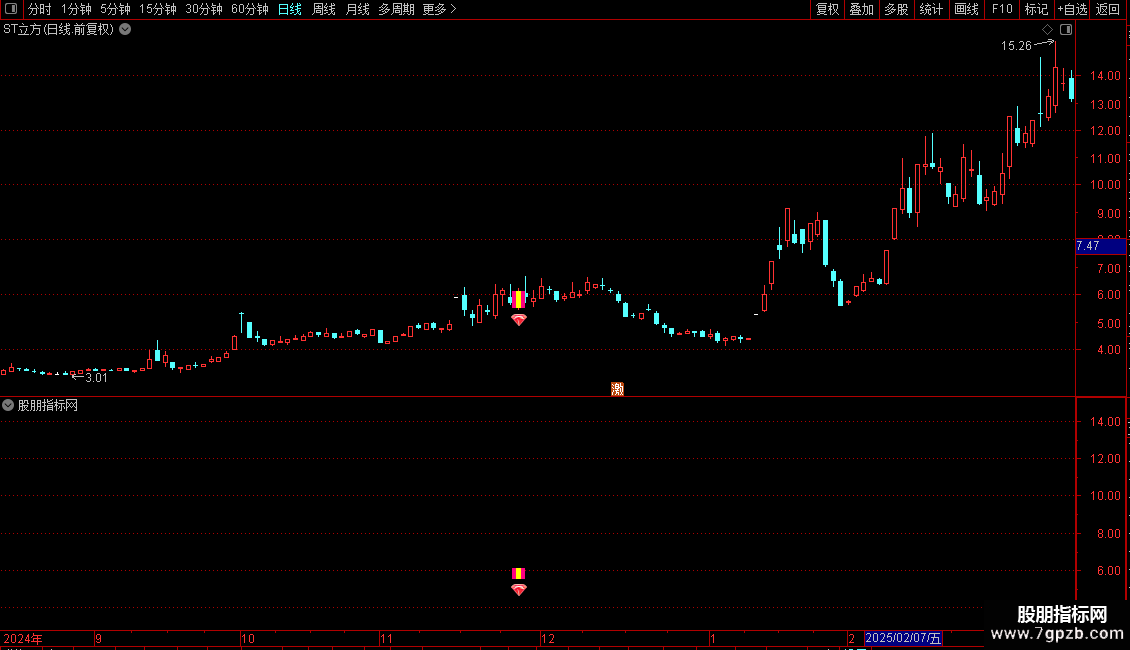Image resolution: width=1130 pixels, height=650 pixels.
Task: Click the 10.00 level on indicator axis
Action: pos(1105,496)
